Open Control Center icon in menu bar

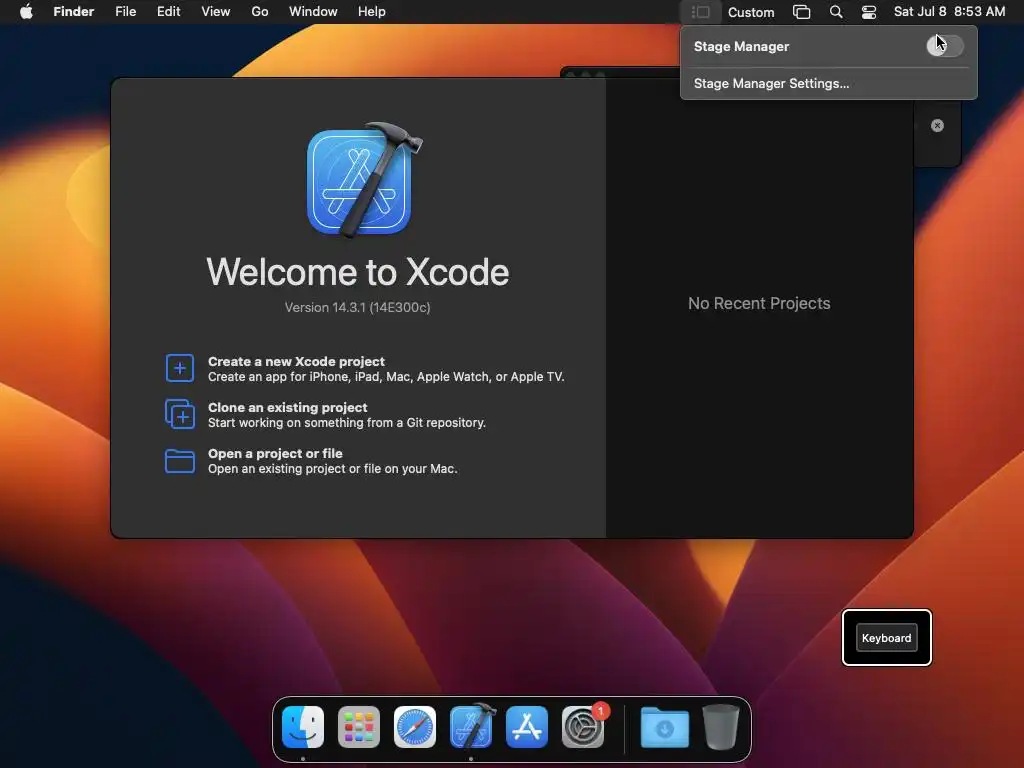point(869,12)
